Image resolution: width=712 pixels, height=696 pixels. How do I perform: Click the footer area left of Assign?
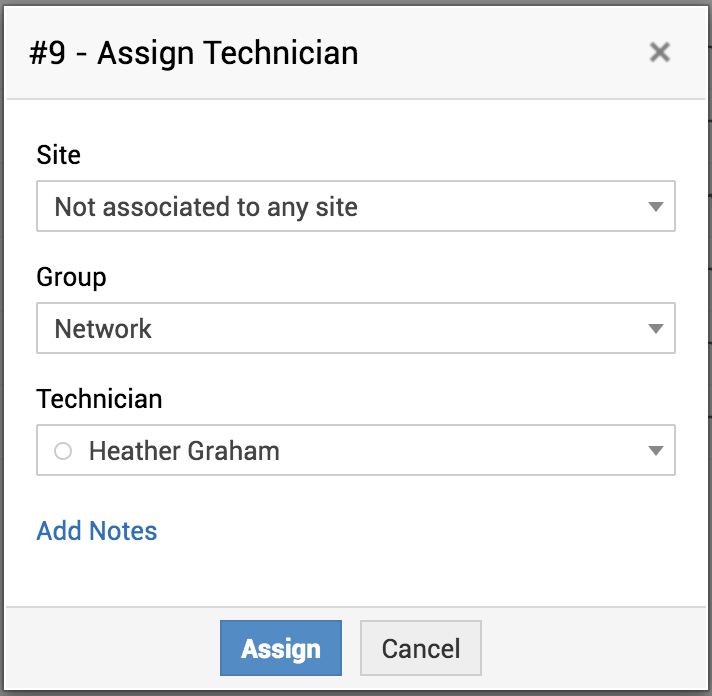tap(110, 648)
